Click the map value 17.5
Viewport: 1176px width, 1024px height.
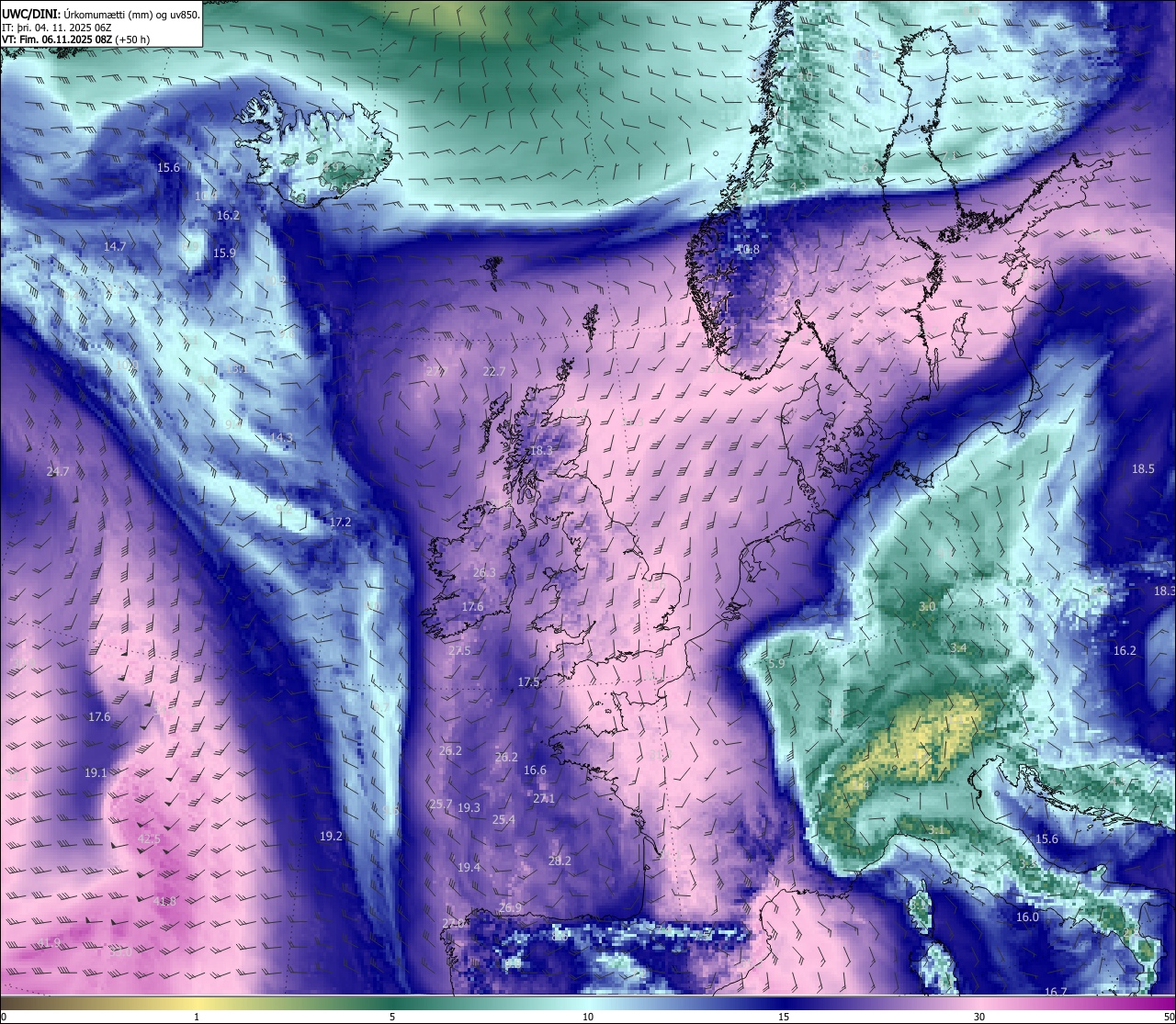tap(528, 682)
